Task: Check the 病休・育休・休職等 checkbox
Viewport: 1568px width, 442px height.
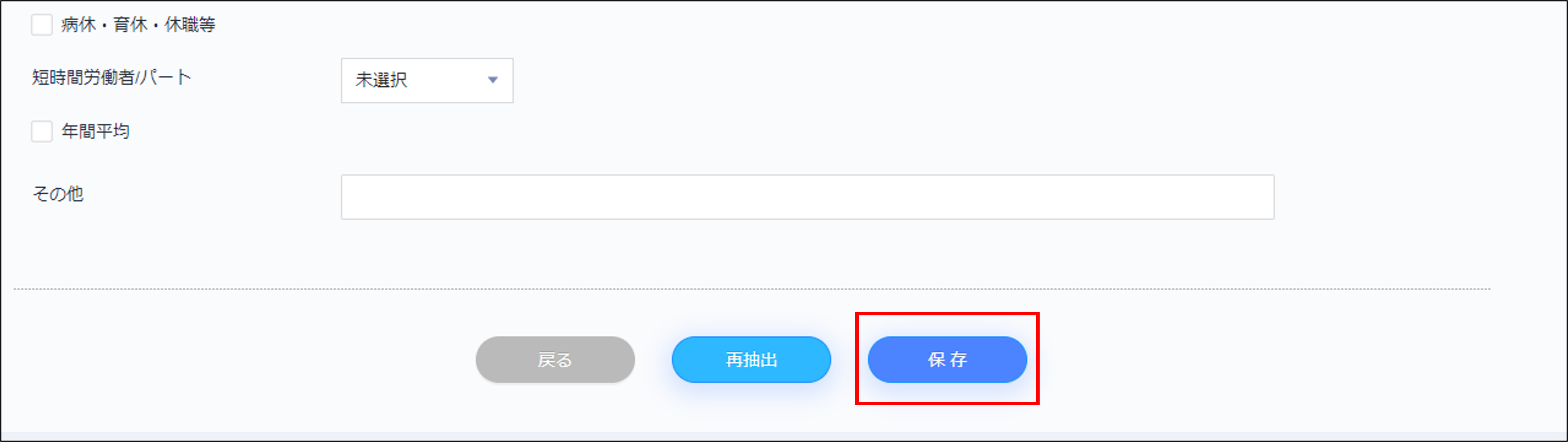Action: click(42, 25)
